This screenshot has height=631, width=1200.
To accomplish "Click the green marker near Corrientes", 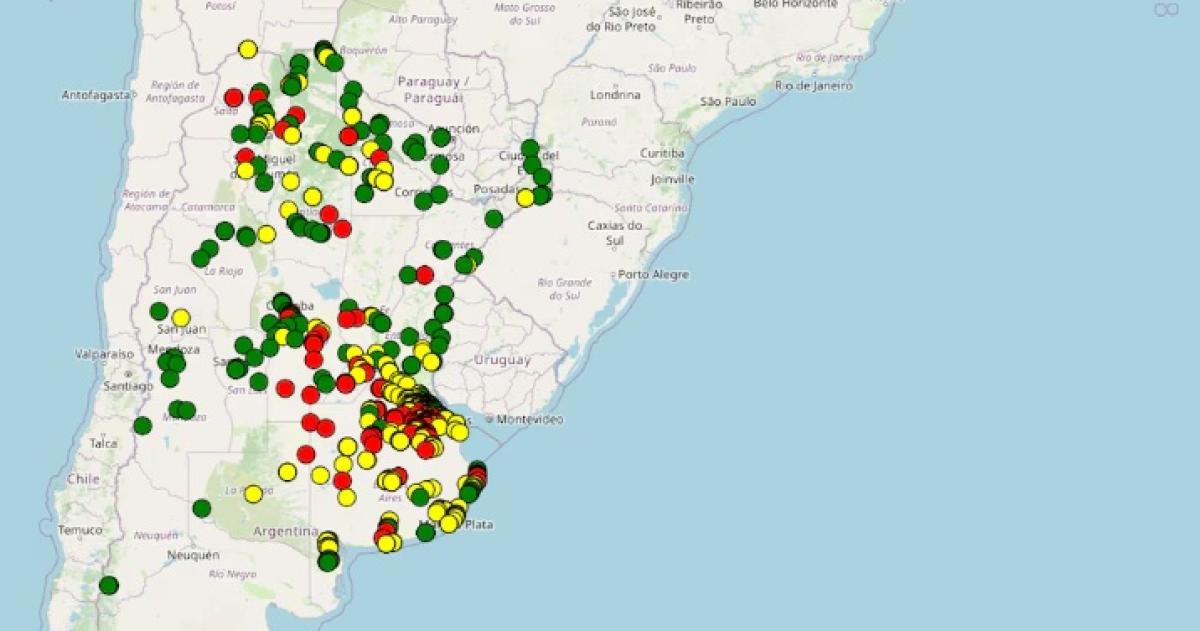I will pos(424,201).
